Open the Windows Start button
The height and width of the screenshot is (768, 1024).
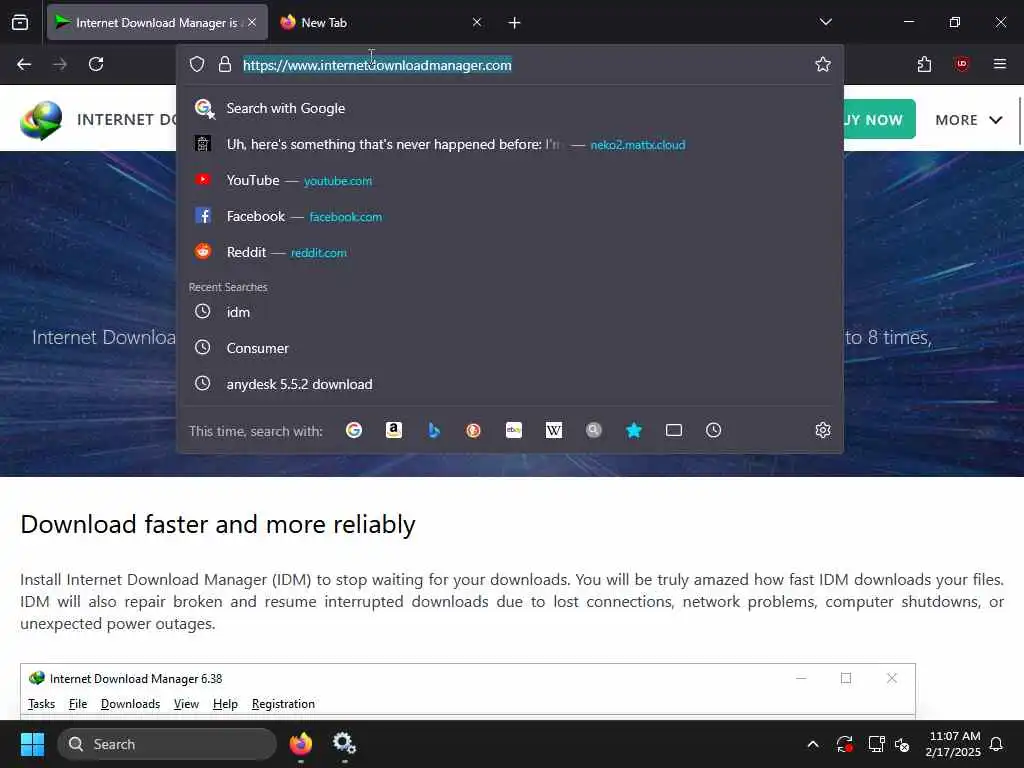point(32,744)
